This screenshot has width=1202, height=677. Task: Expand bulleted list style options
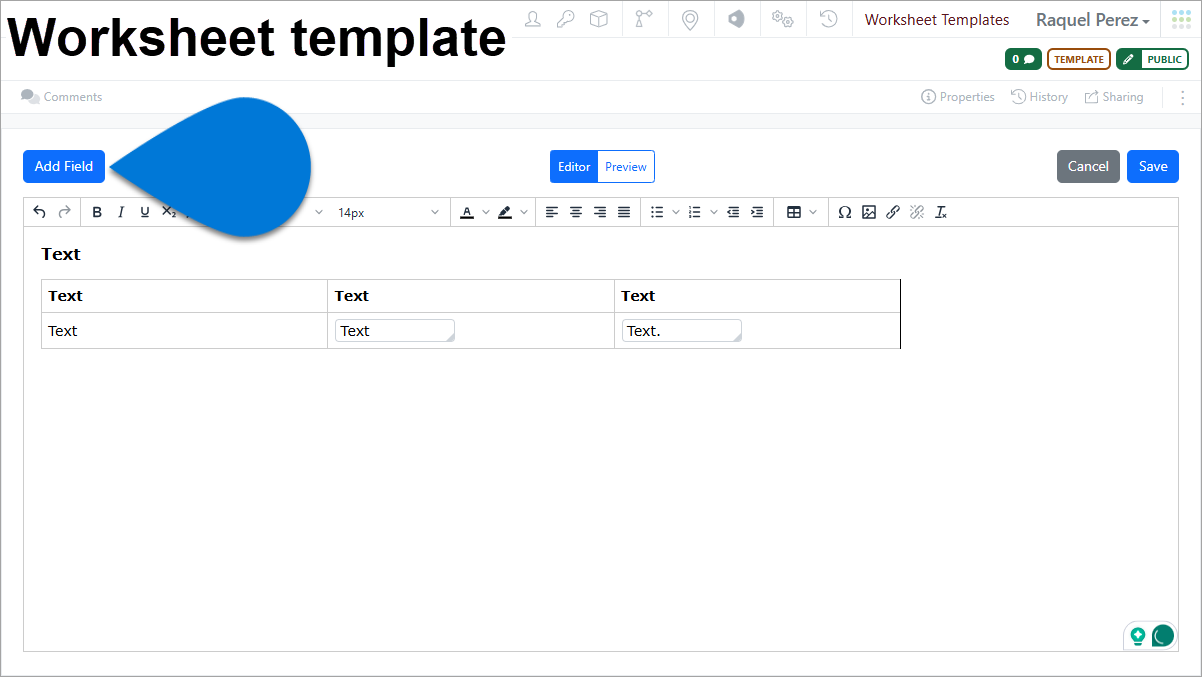(x=676, y=212)
